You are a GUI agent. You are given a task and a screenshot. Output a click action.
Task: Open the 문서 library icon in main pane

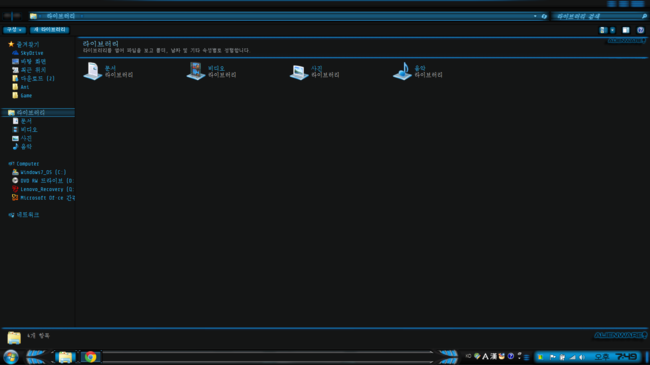pyautogui.click(x=92, y=71)
